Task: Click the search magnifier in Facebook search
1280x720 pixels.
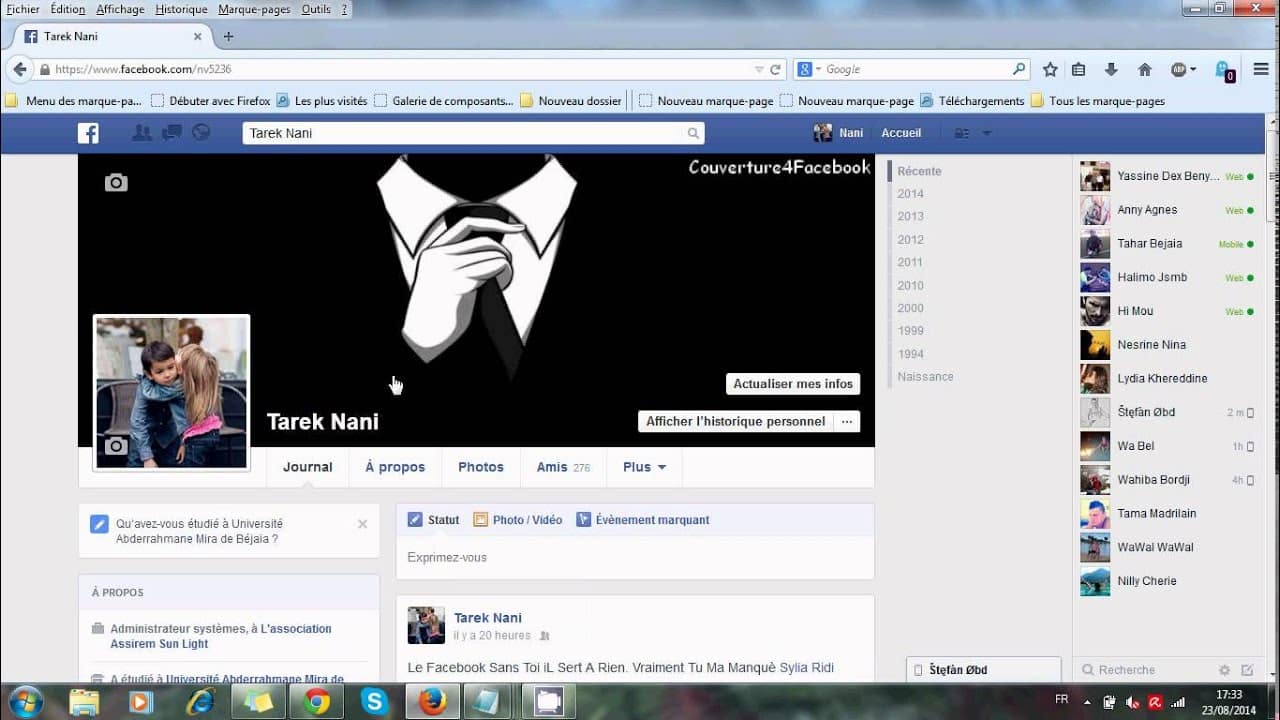Action: point(693,133)
